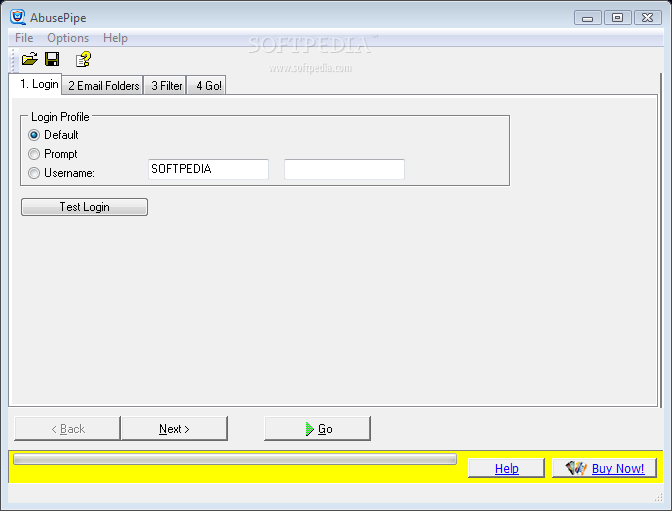Viewport: 672px width, 511px height.
Task: Open the help document toolbar icon
Action: (x=83, y=59)
